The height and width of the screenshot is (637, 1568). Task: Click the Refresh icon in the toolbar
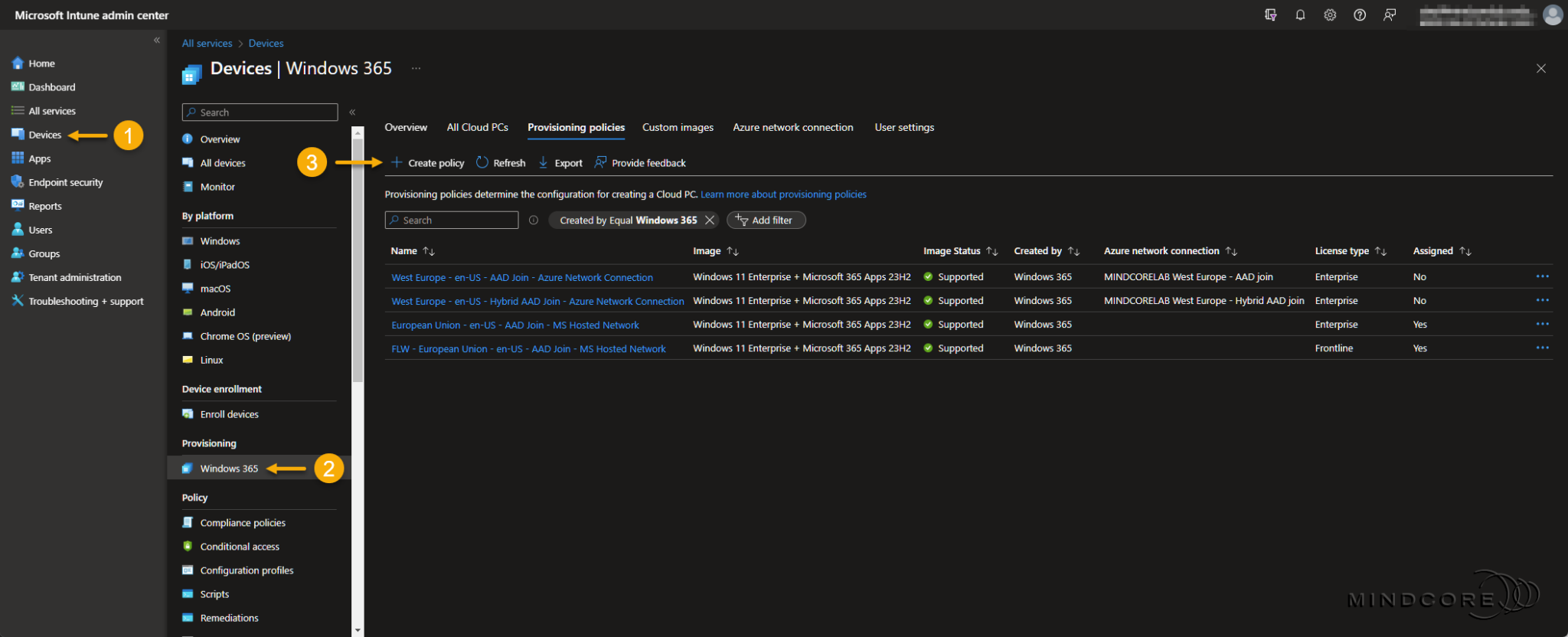pyautogui.click(x=482, y=163)
